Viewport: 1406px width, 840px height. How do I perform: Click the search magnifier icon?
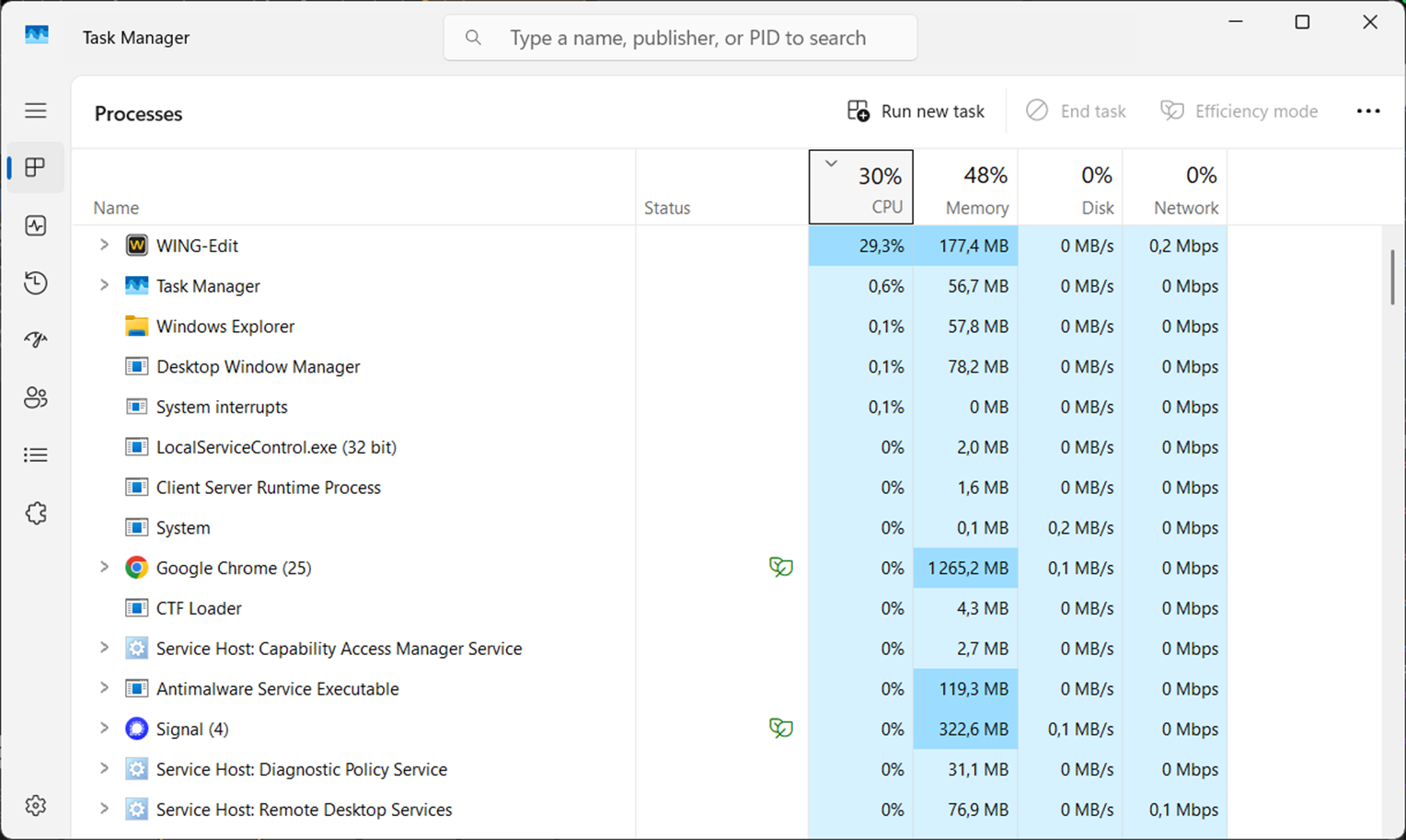click(473, 38)
